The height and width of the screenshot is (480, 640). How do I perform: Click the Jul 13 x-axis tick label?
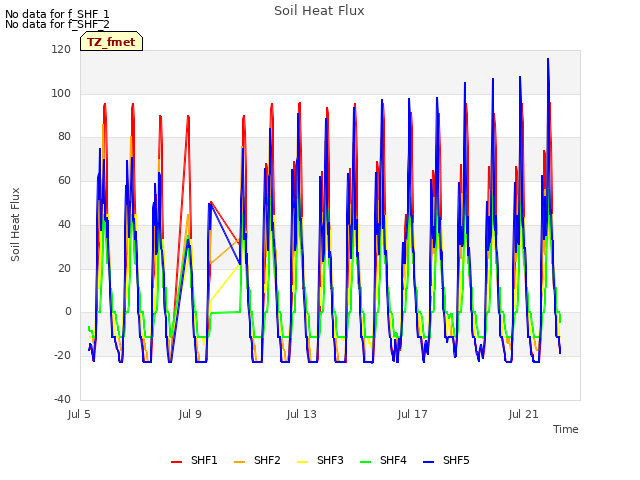(x=301, y=414)
